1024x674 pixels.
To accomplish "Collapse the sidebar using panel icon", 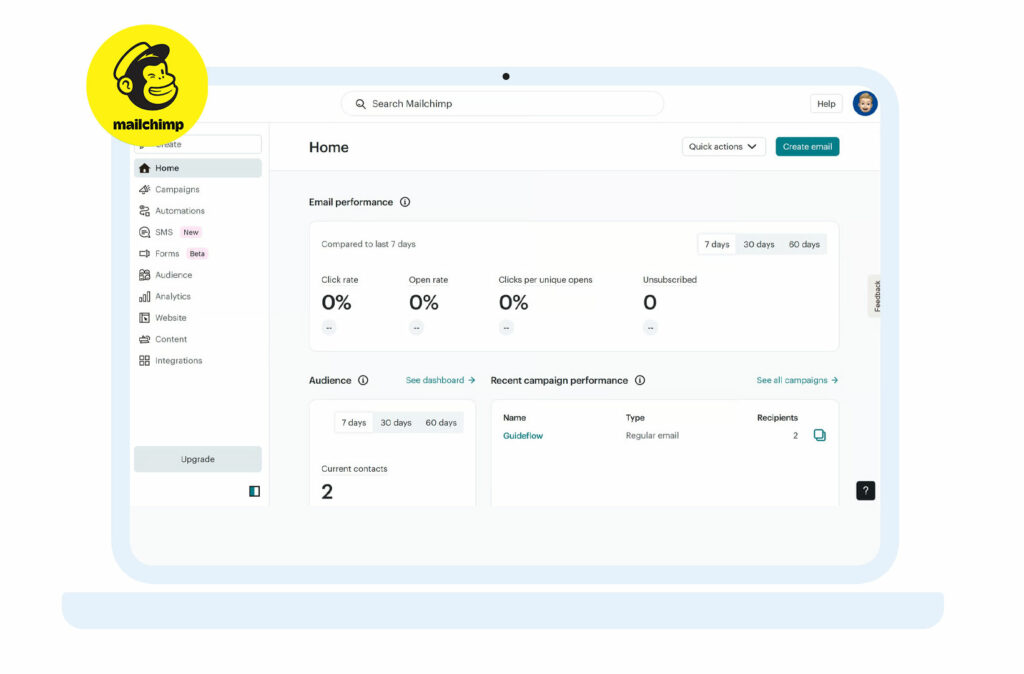I will point(255,491).
